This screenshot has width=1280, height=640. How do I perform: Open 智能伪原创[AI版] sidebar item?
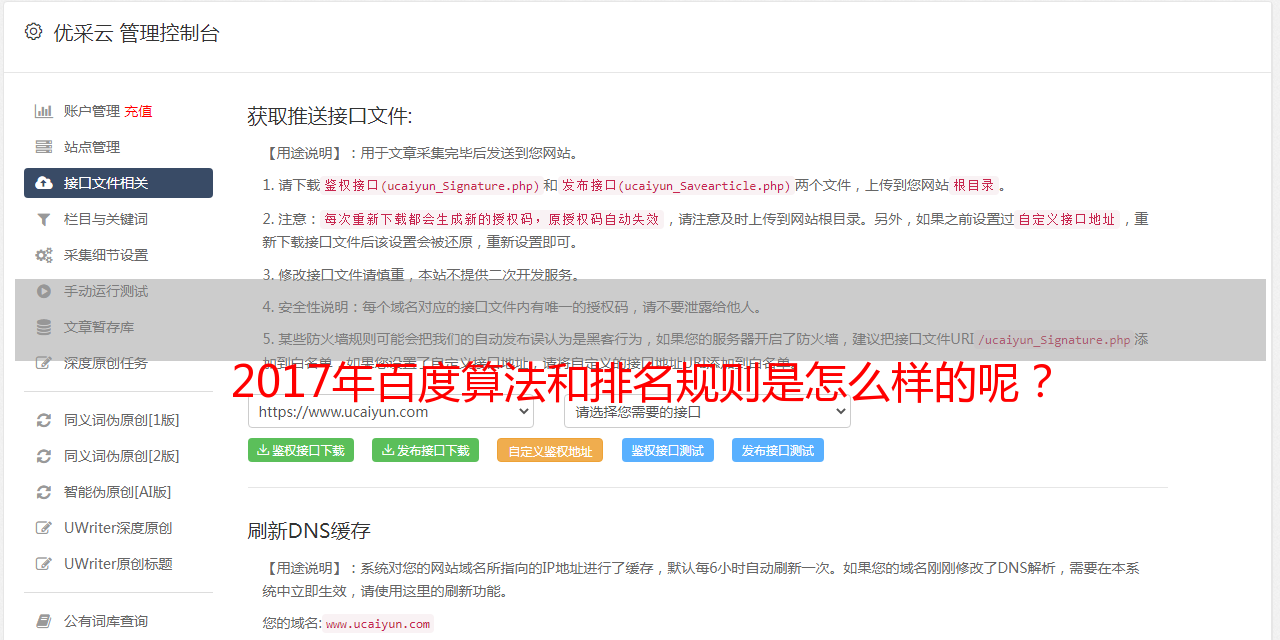(118, 492)
